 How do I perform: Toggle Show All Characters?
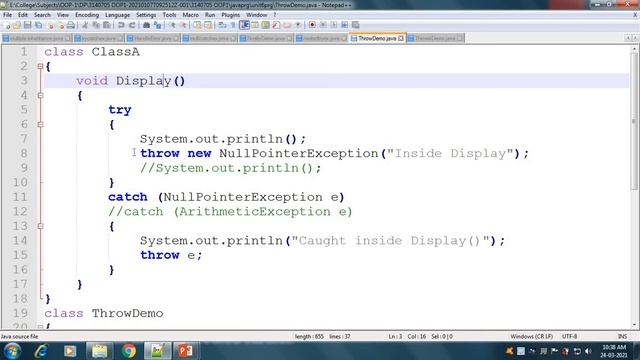pos(233,25)
